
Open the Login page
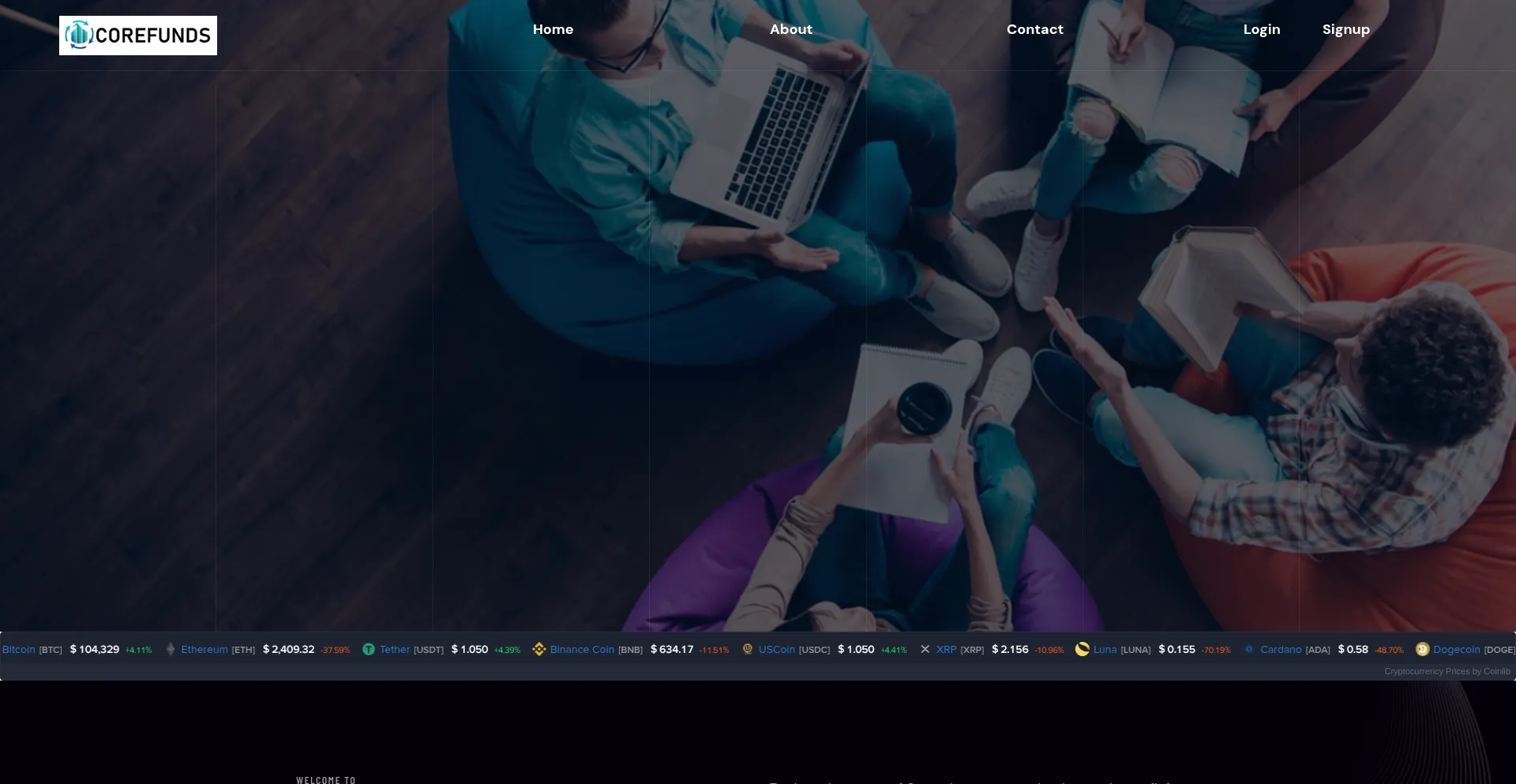[1261, 29]
